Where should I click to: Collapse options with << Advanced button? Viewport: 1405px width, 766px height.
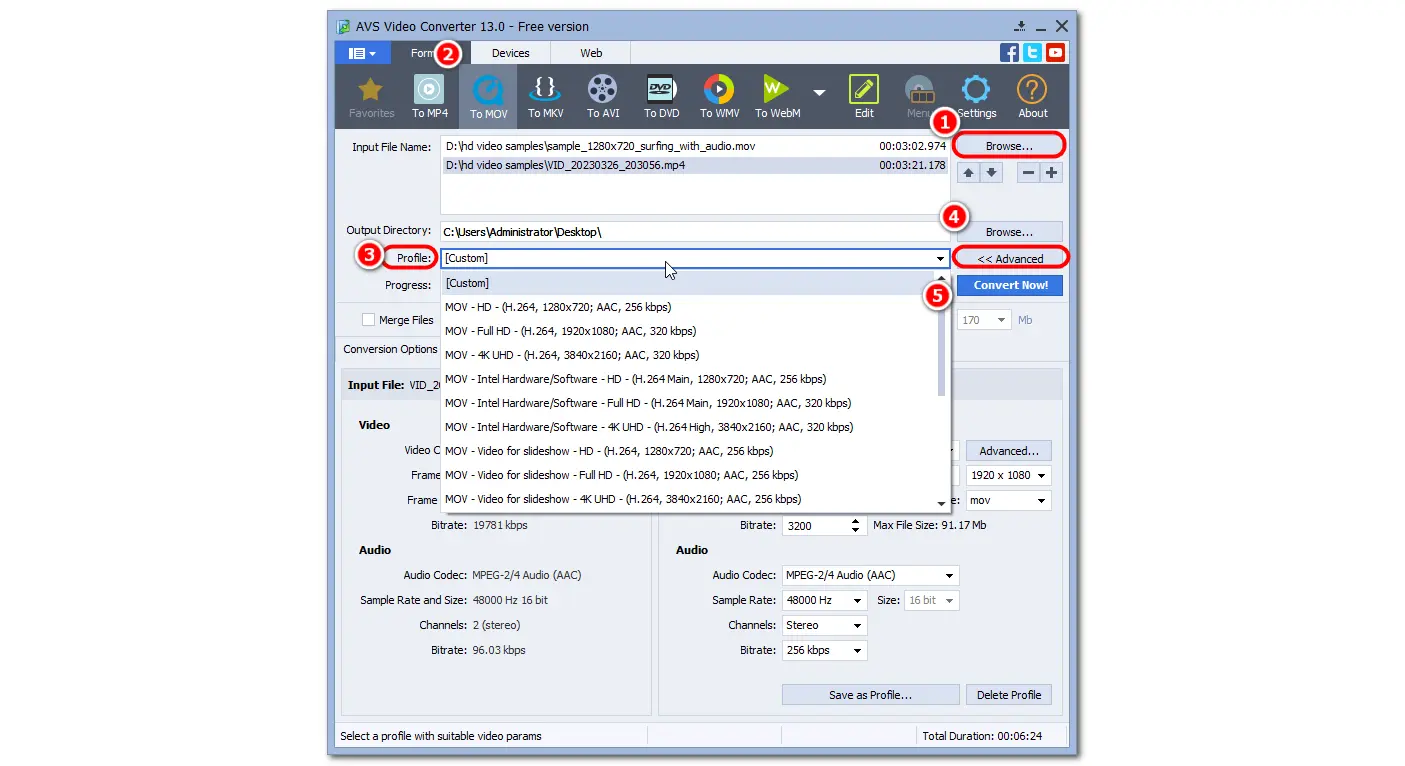[x=1010, y=259]
